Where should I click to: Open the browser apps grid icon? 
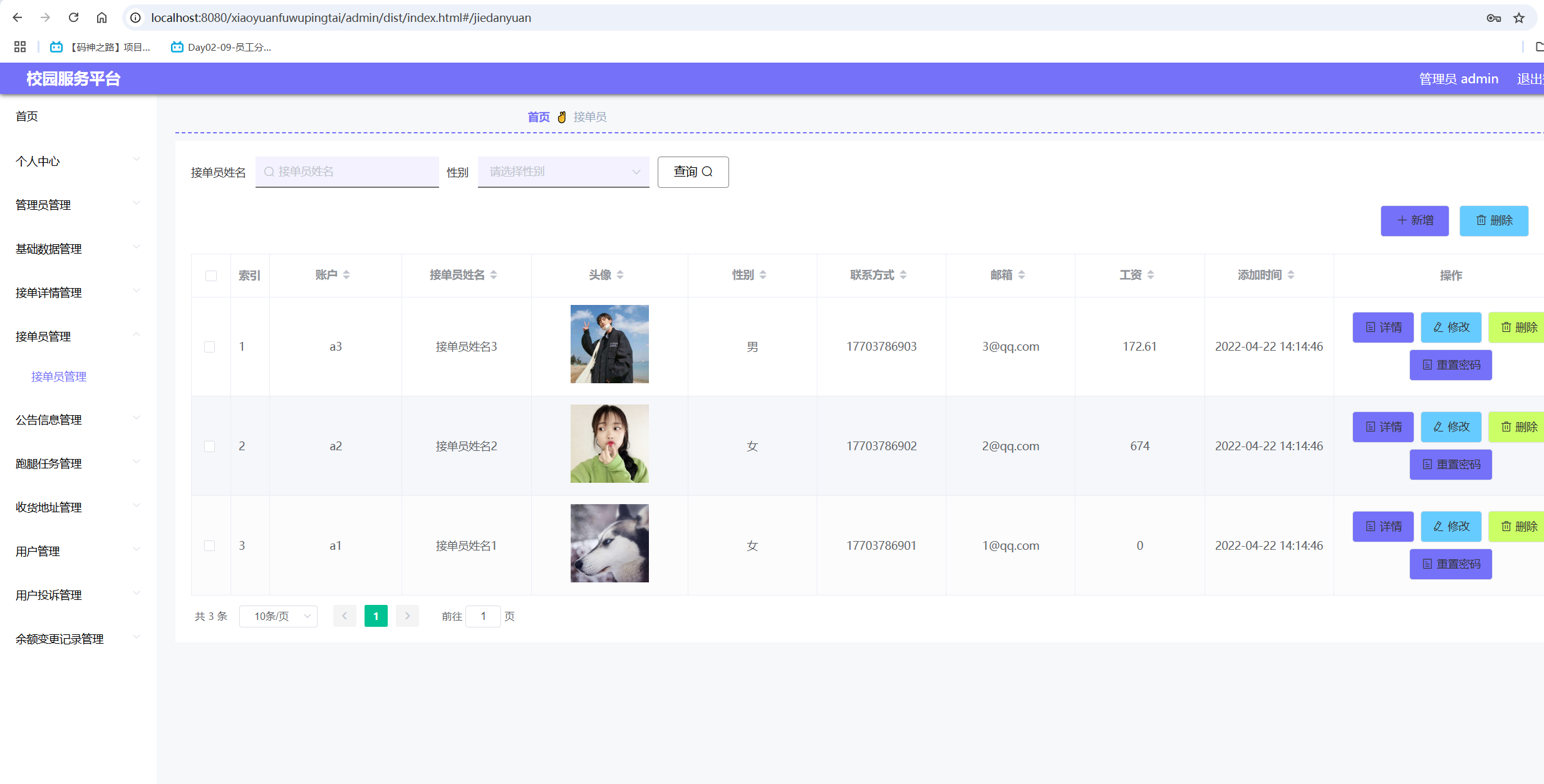[x=20, y=47]
